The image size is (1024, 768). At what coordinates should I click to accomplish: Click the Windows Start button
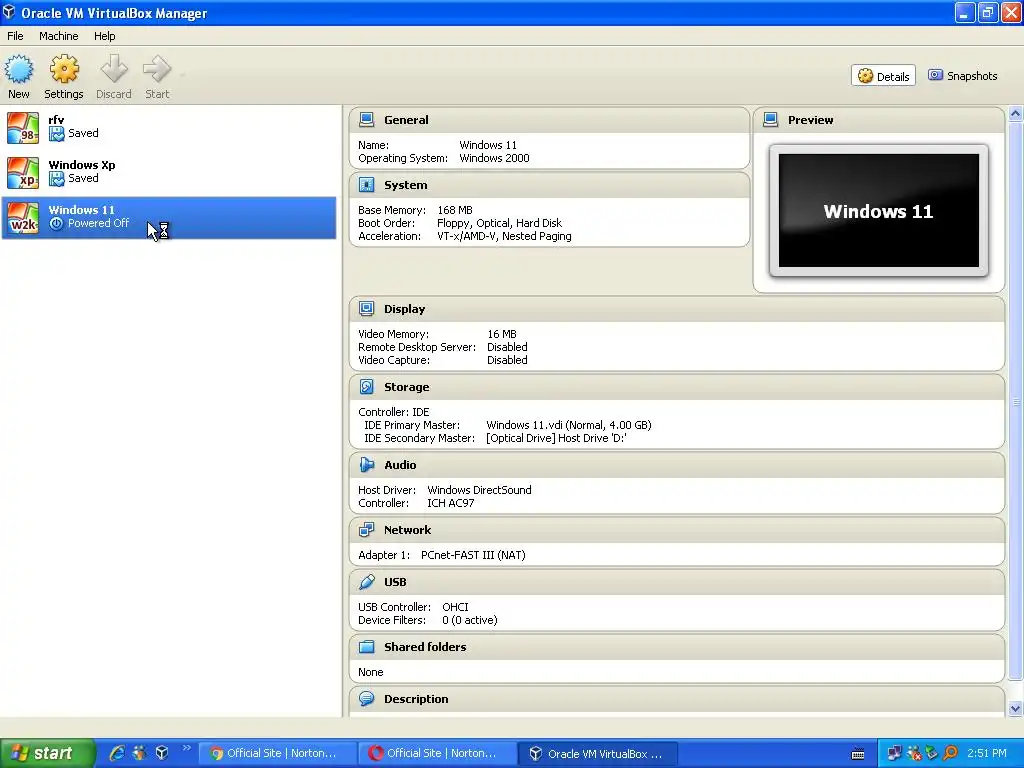coord(47,753)
